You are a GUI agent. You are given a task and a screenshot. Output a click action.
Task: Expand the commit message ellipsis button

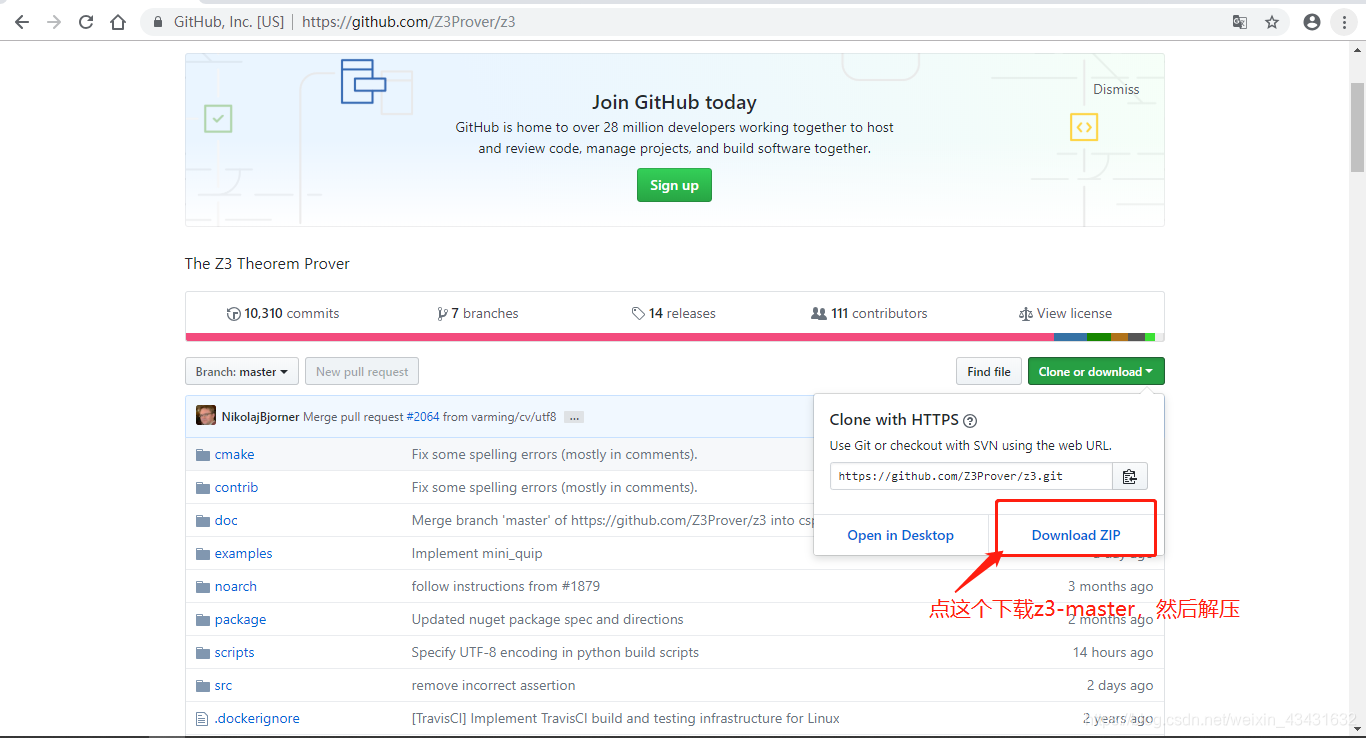(x=574, y=417)
